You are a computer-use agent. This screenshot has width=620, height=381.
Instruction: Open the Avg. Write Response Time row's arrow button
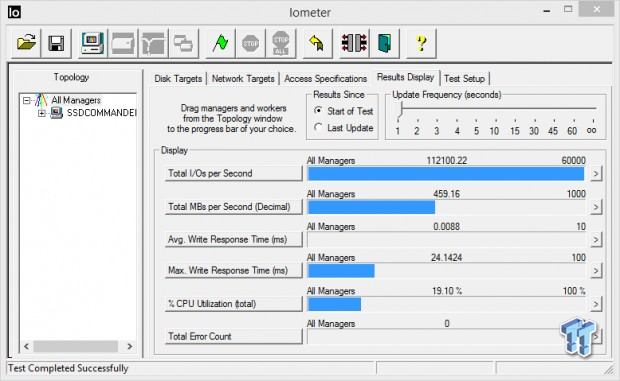(x=596, y=240)
